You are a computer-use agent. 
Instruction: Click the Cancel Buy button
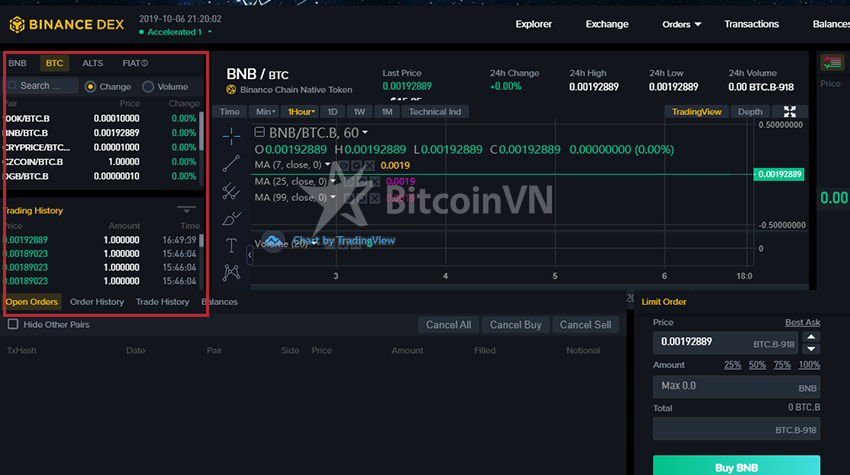coord(516,325)
